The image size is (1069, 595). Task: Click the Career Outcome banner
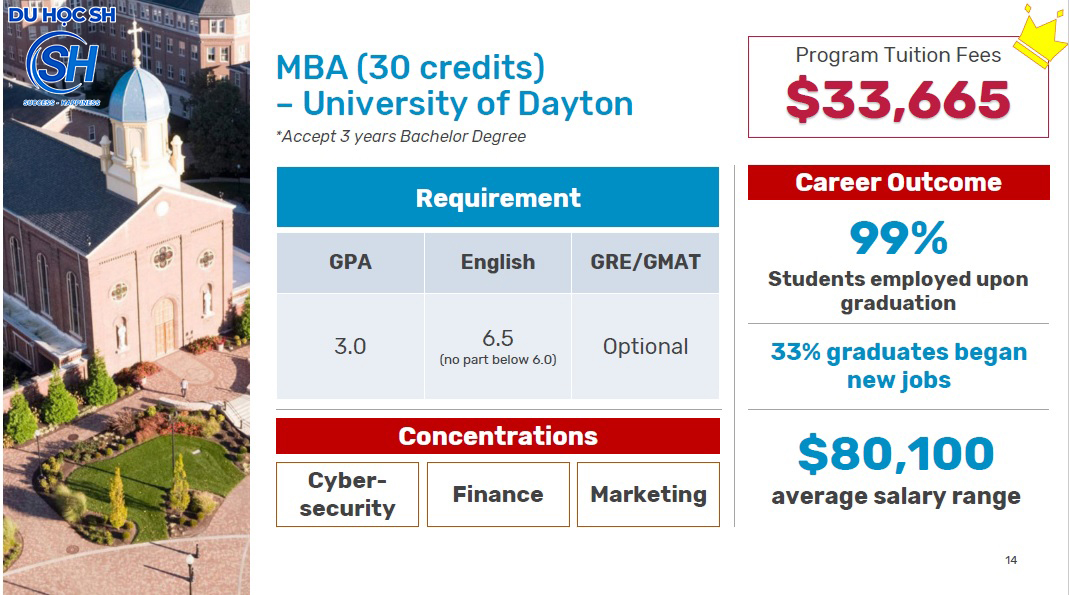(899, 182)
